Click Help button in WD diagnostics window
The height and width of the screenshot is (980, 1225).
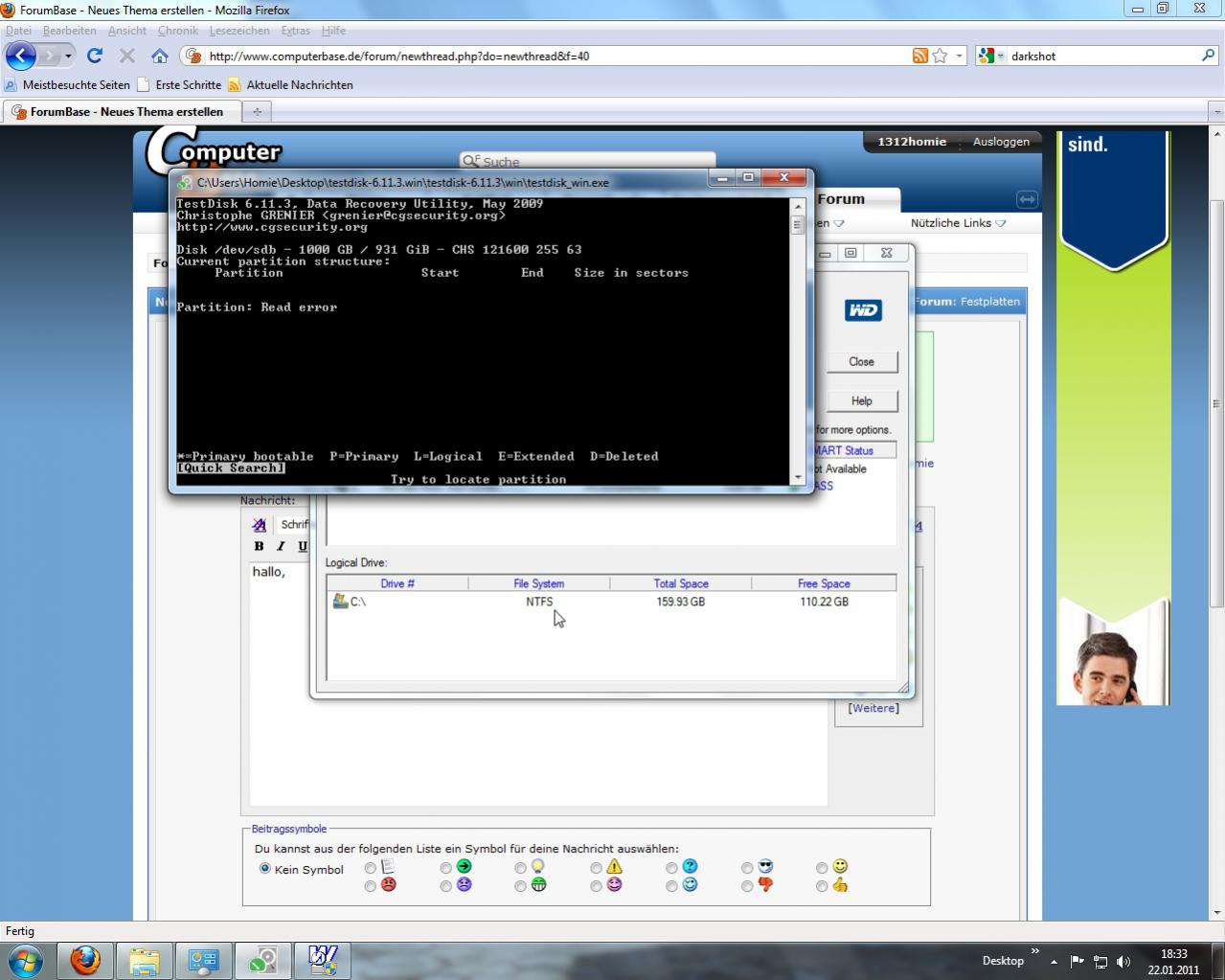[x=861, y=400]
